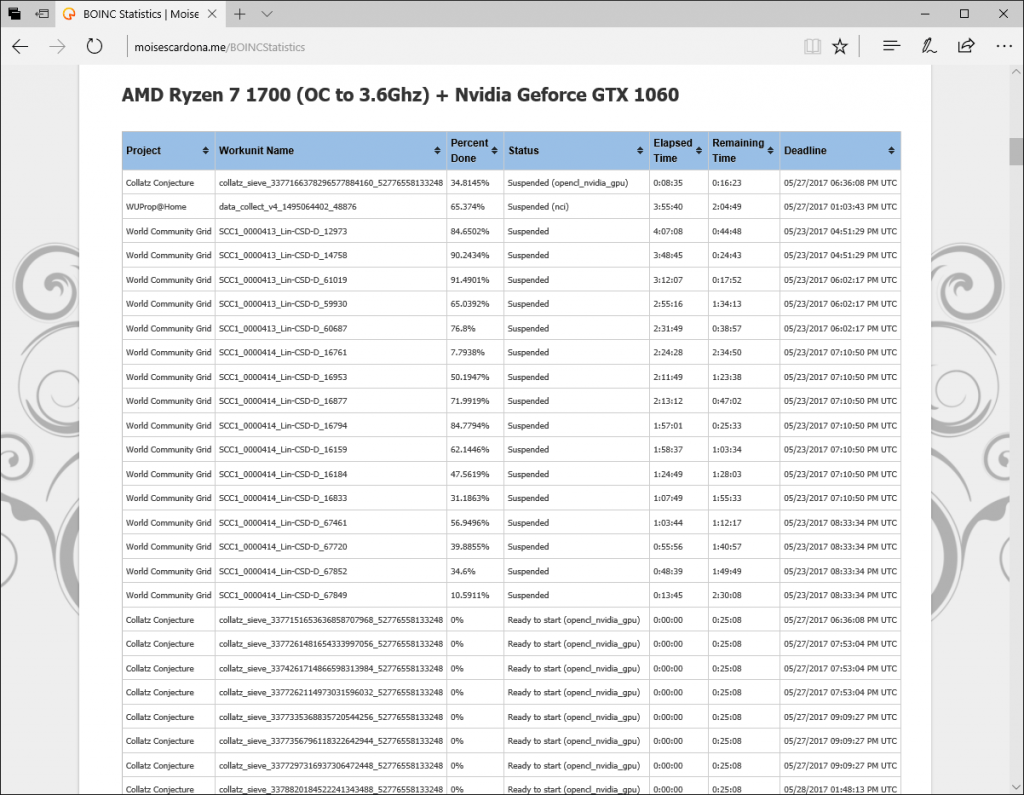Add page to favorites with star icon

(840, 46)
